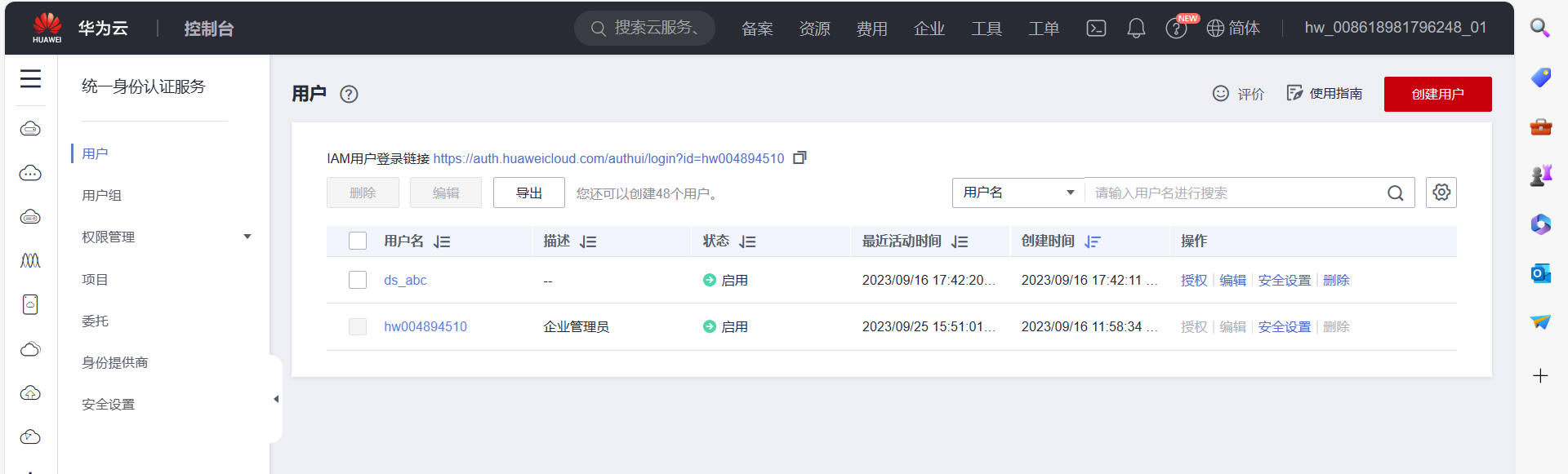Click the red 创建用户 button

click(x=1437, y=94)
